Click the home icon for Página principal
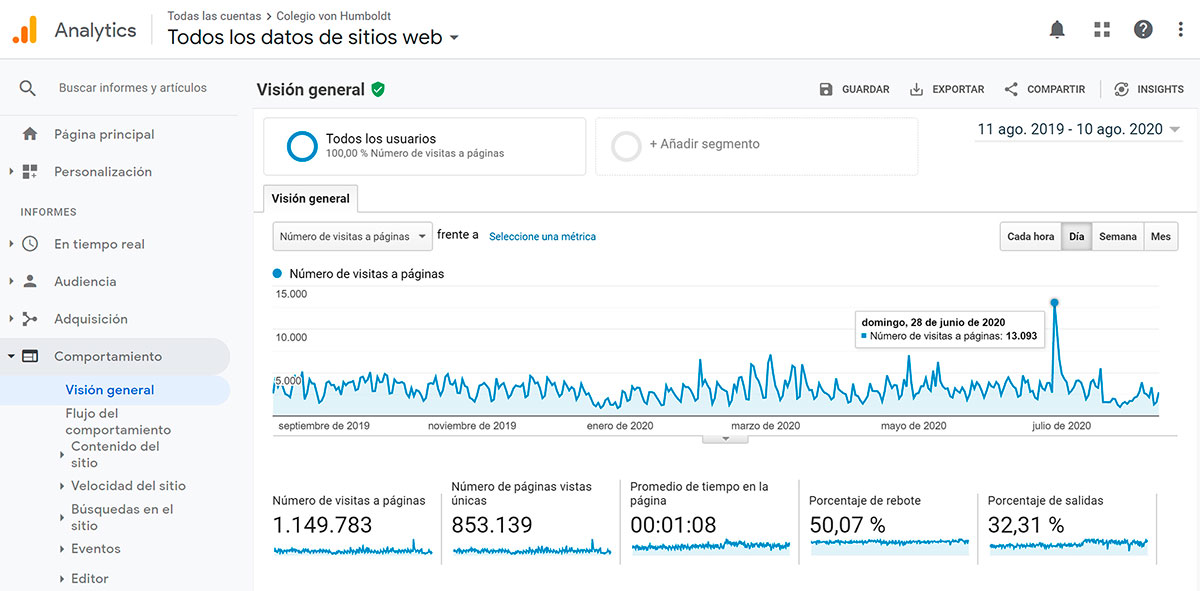 [x=30, y=134]
